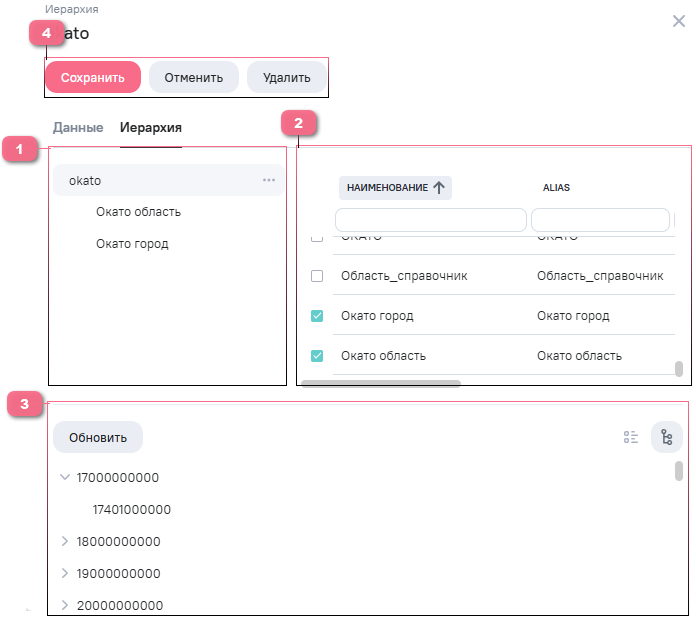
Task: Switch to list view icon
Action: tap(631, 437)
